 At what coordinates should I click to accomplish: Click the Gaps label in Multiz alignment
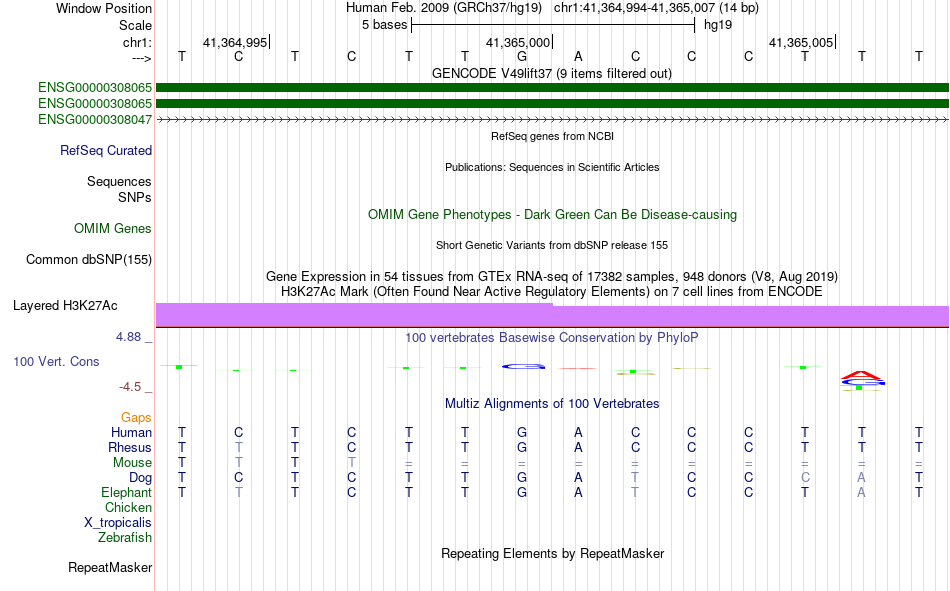coord(136,417)
